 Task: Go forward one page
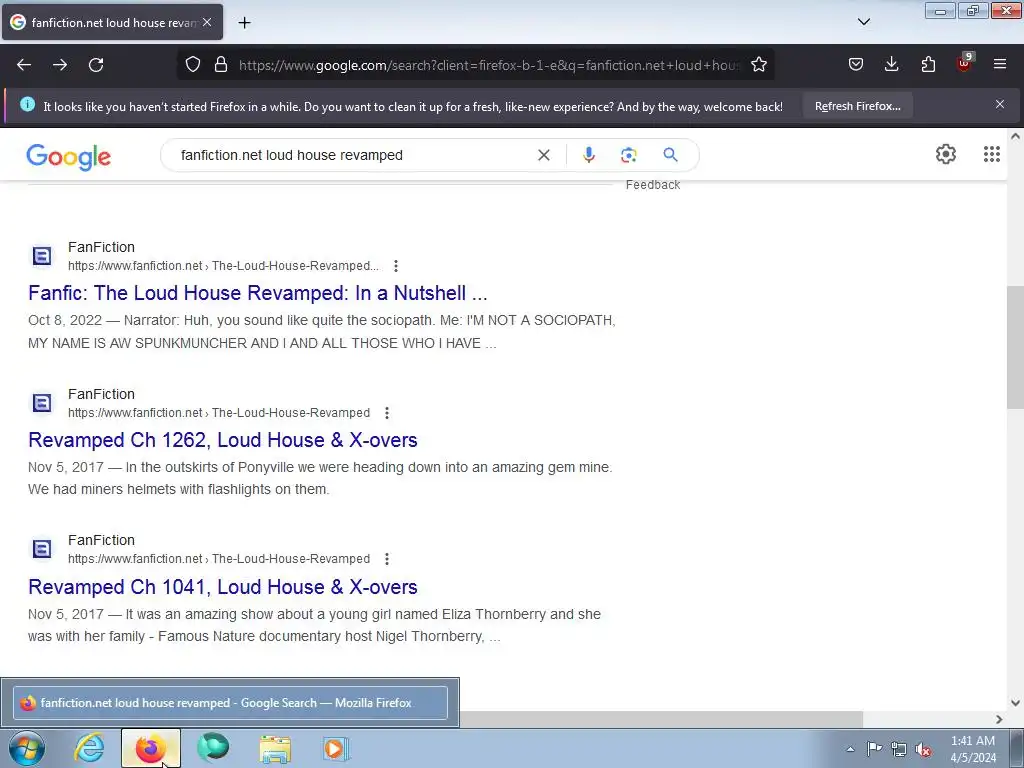point(60,65)
